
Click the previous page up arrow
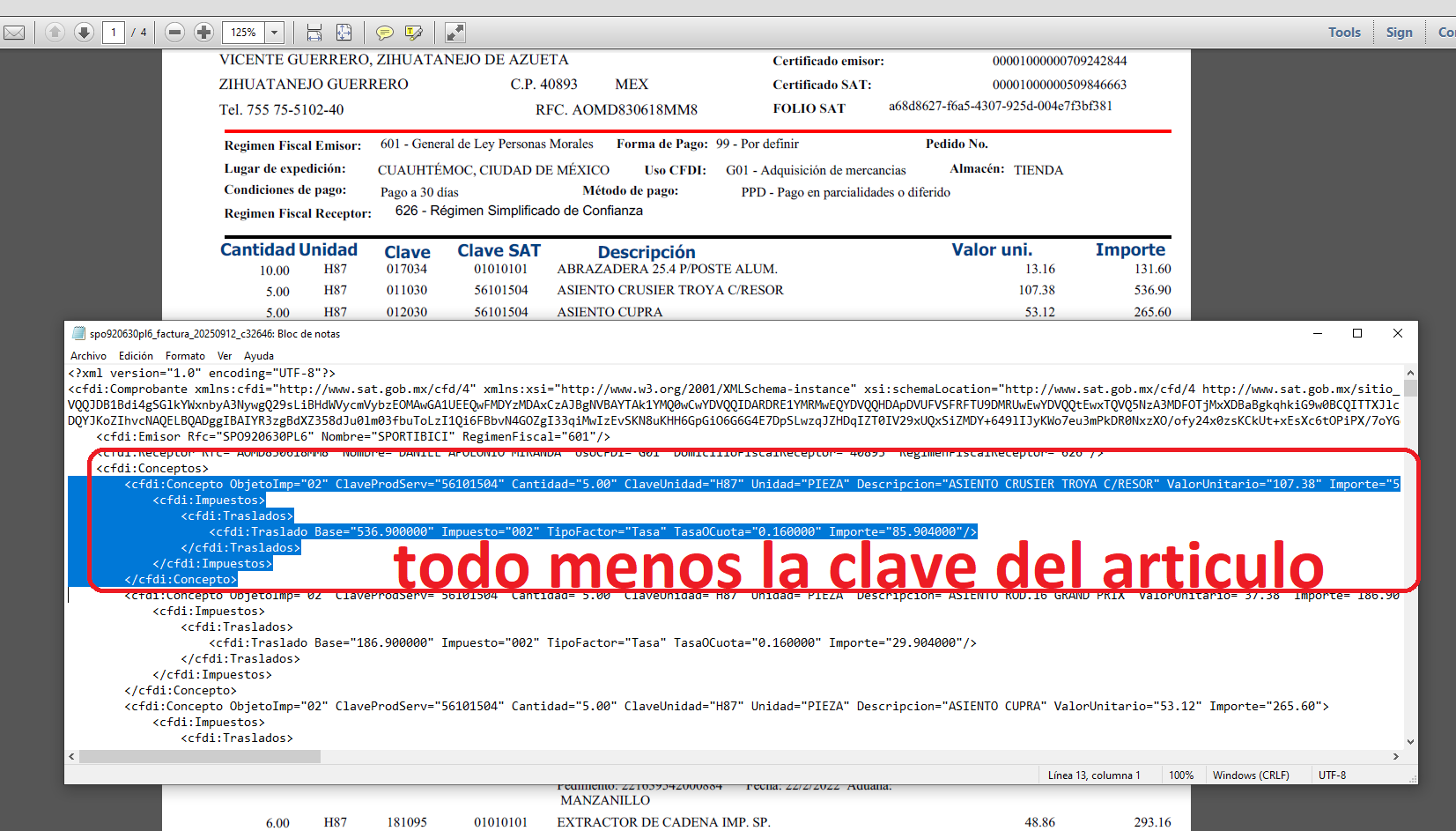pyautogui.click(x=55, y=33)
